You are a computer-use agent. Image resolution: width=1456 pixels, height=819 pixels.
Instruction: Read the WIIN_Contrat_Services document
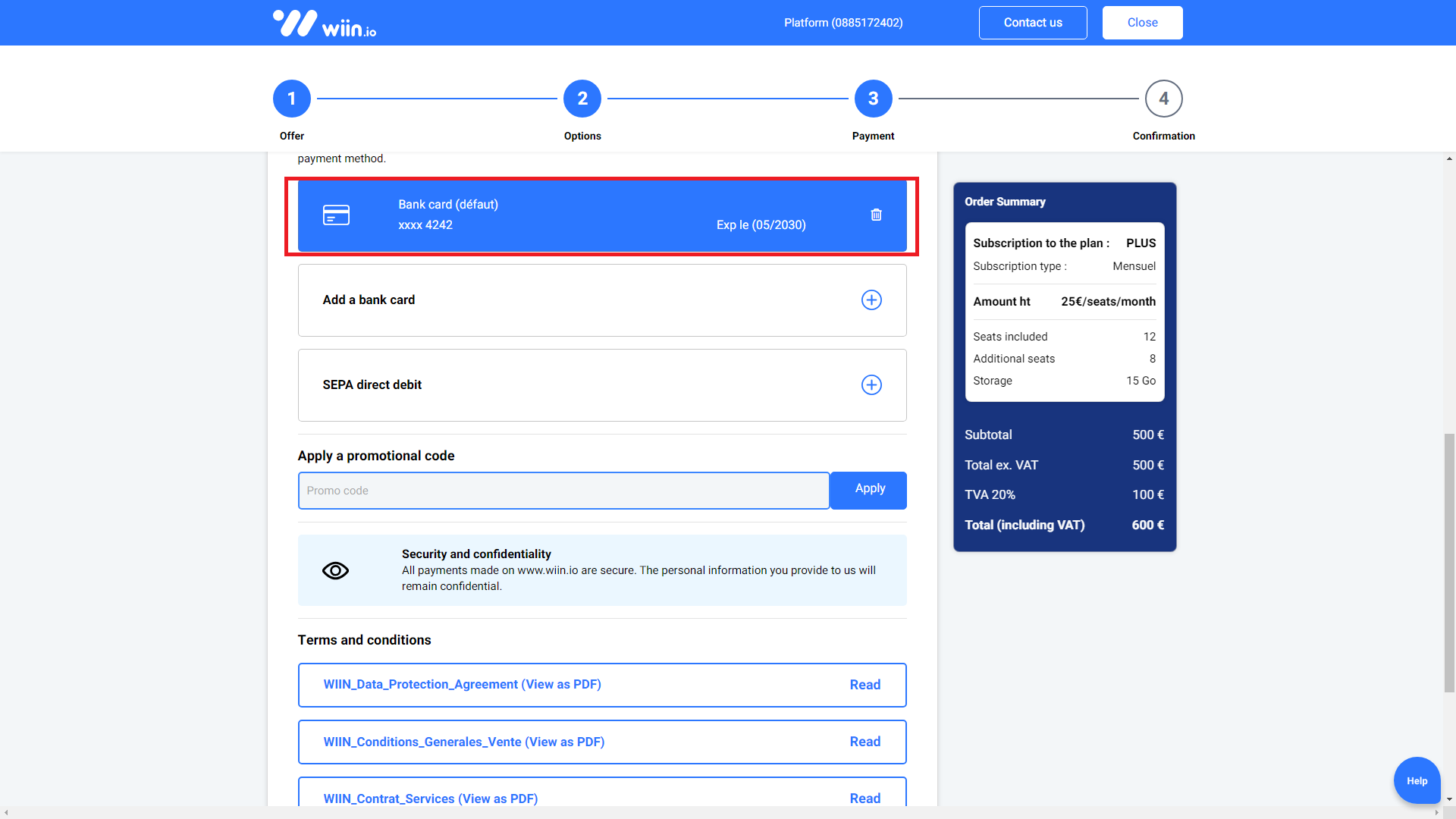click(864, 798)
